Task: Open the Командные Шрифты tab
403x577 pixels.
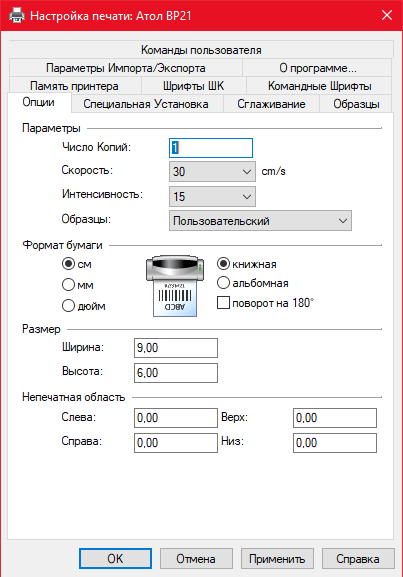Action: tap(319, 86)
